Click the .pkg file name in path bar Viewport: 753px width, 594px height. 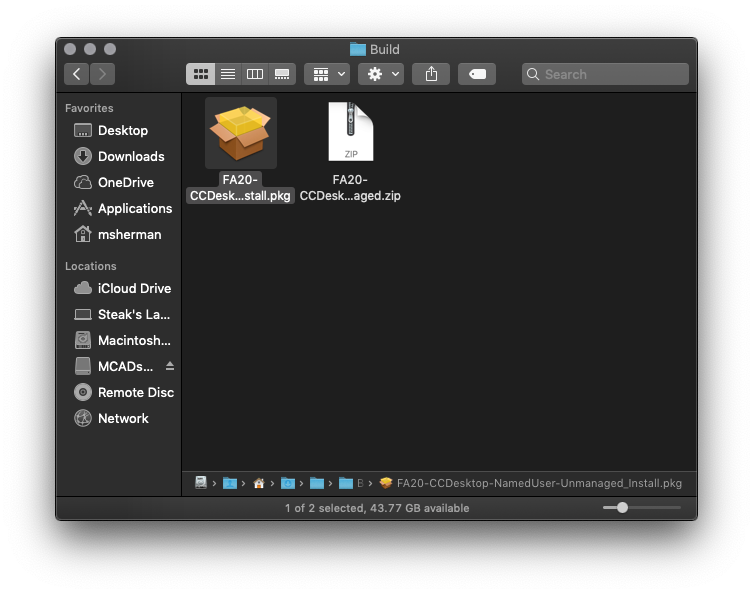pyautogui.click(x=539, y=483)
